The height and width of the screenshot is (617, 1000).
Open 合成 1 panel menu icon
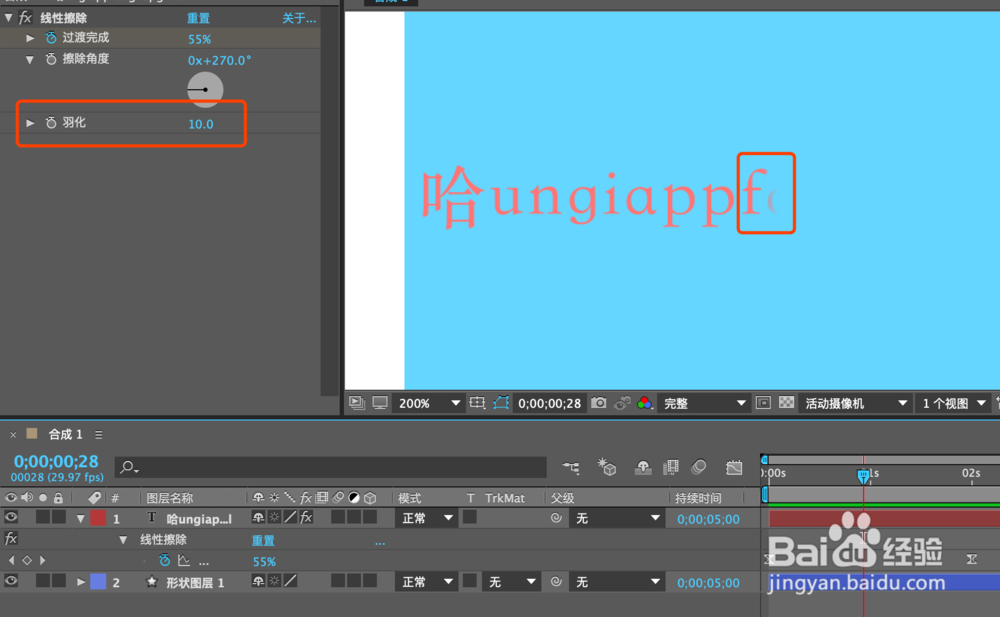click(x=99, y=435)
